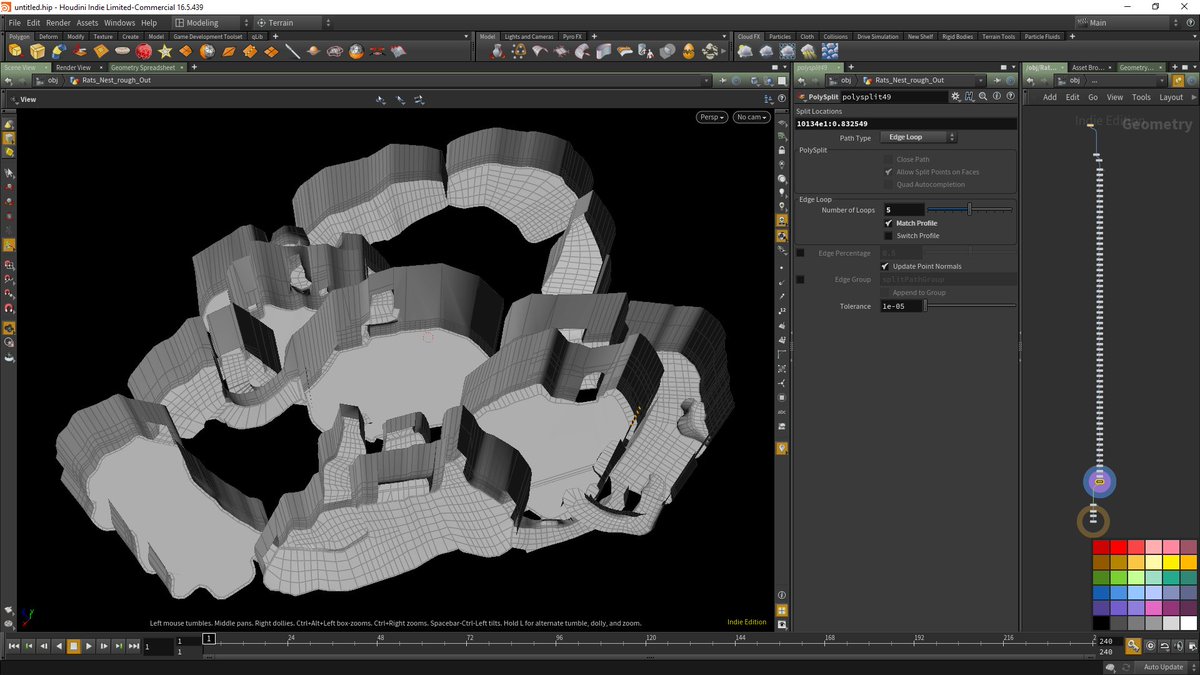1200x675 pixels.
Task: Click the stop button in the playbar
Action: coord(73,647)
